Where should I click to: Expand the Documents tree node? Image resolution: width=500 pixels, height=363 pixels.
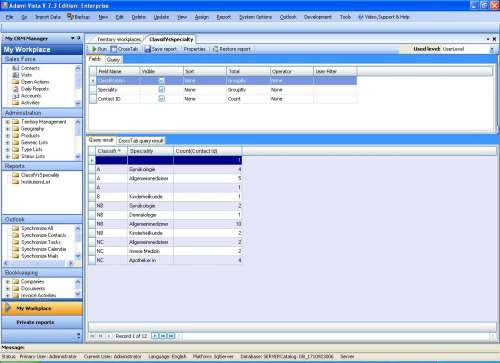pyautogui.click(x=8, y=289)
